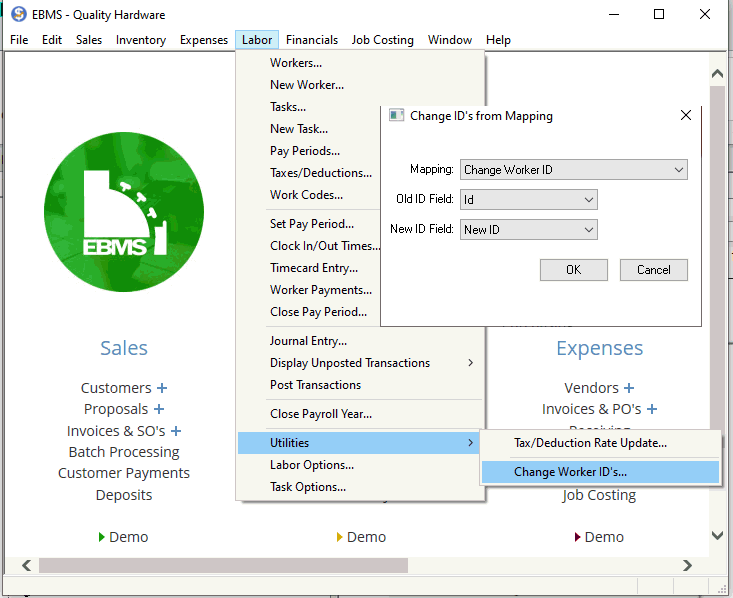The height and width of the screenshot is (598, 733).
Task: Confirm with the OK button
Action: (x=574, y=270)
